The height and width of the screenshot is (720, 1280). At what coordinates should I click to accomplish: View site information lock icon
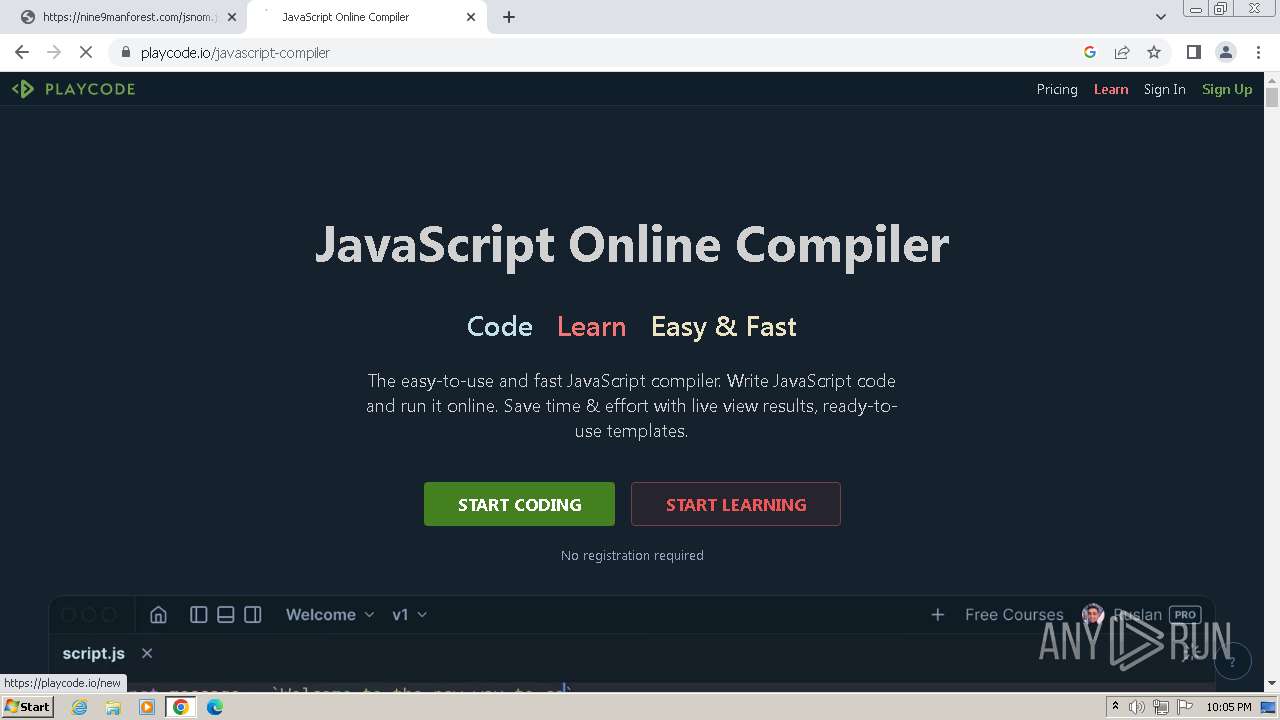pyautogui.click(x=125, y=52)
